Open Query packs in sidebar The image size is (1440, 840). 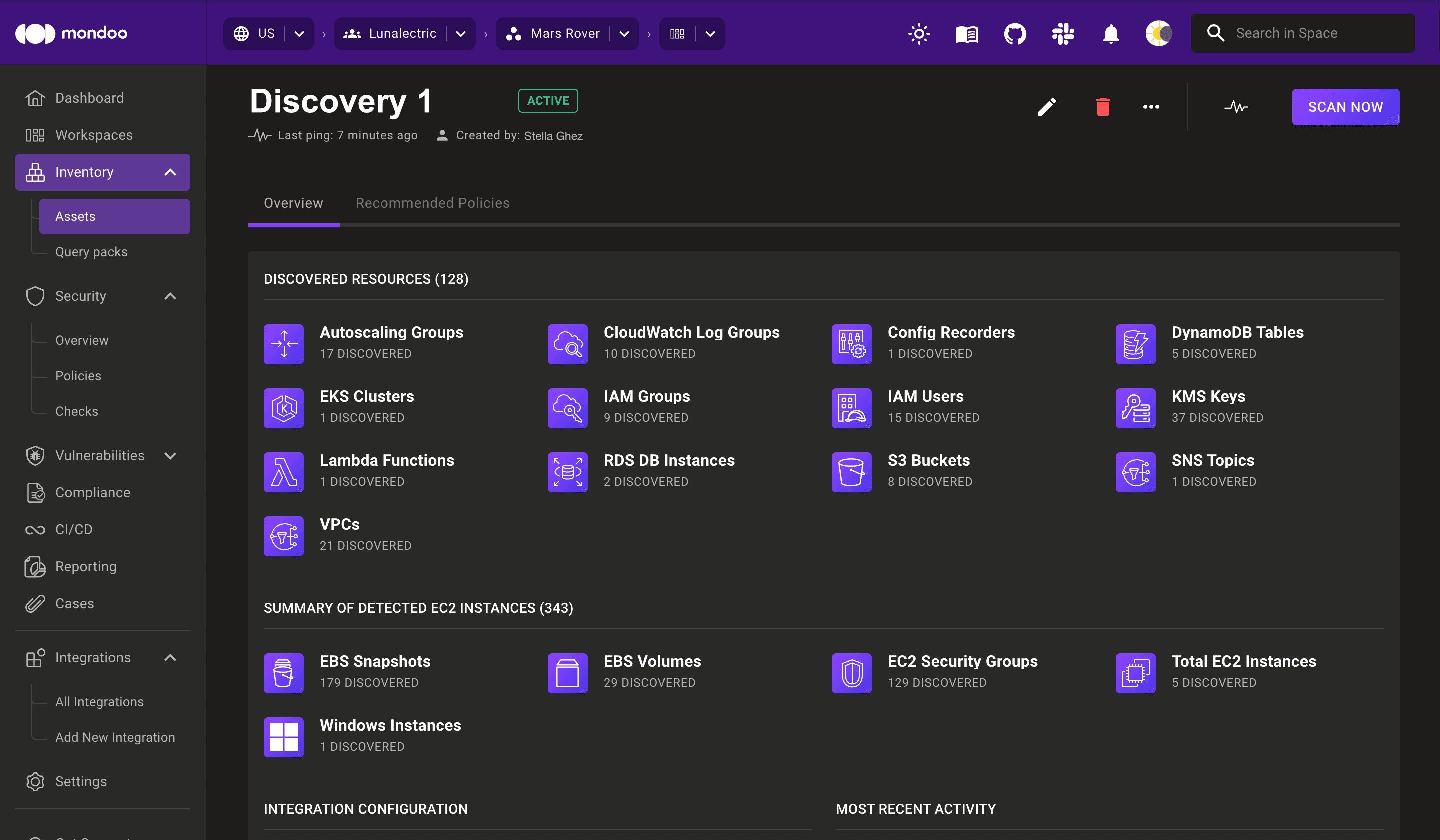pyautogui.click(x=91, y=252)
